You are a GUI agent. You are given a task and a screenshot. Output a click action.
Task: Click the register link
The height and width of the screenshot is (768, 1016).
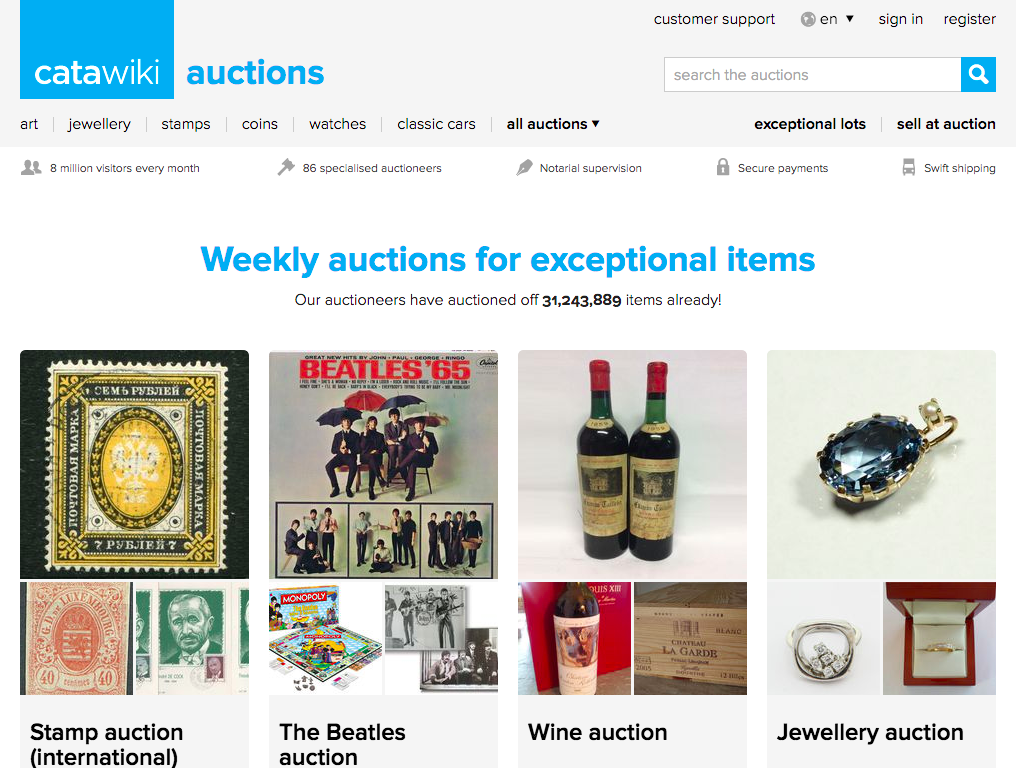tap(969, 19)
